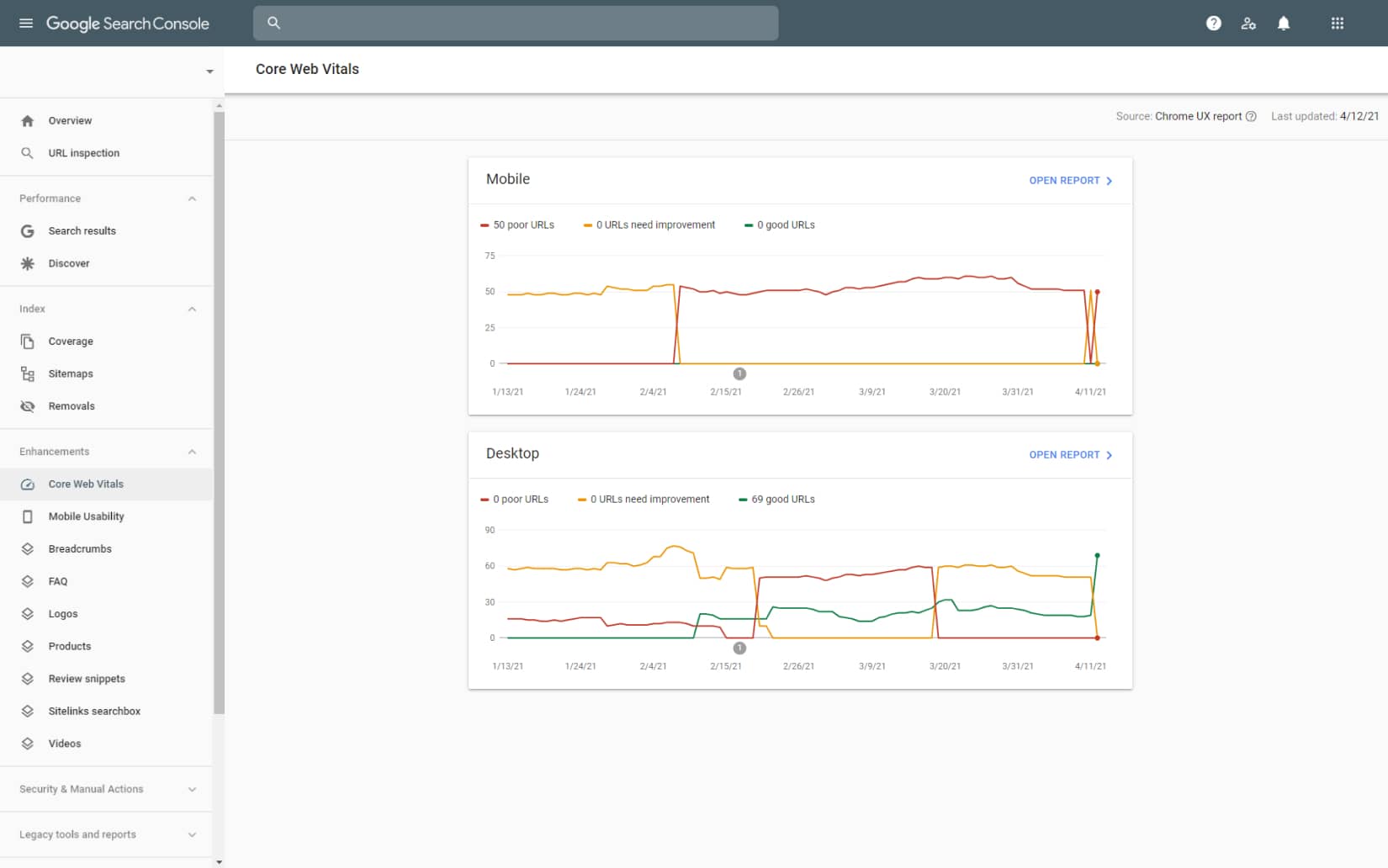Click the top search bar
The height and width of the screenshot is (868, 1388).
(x=516, y=23)
